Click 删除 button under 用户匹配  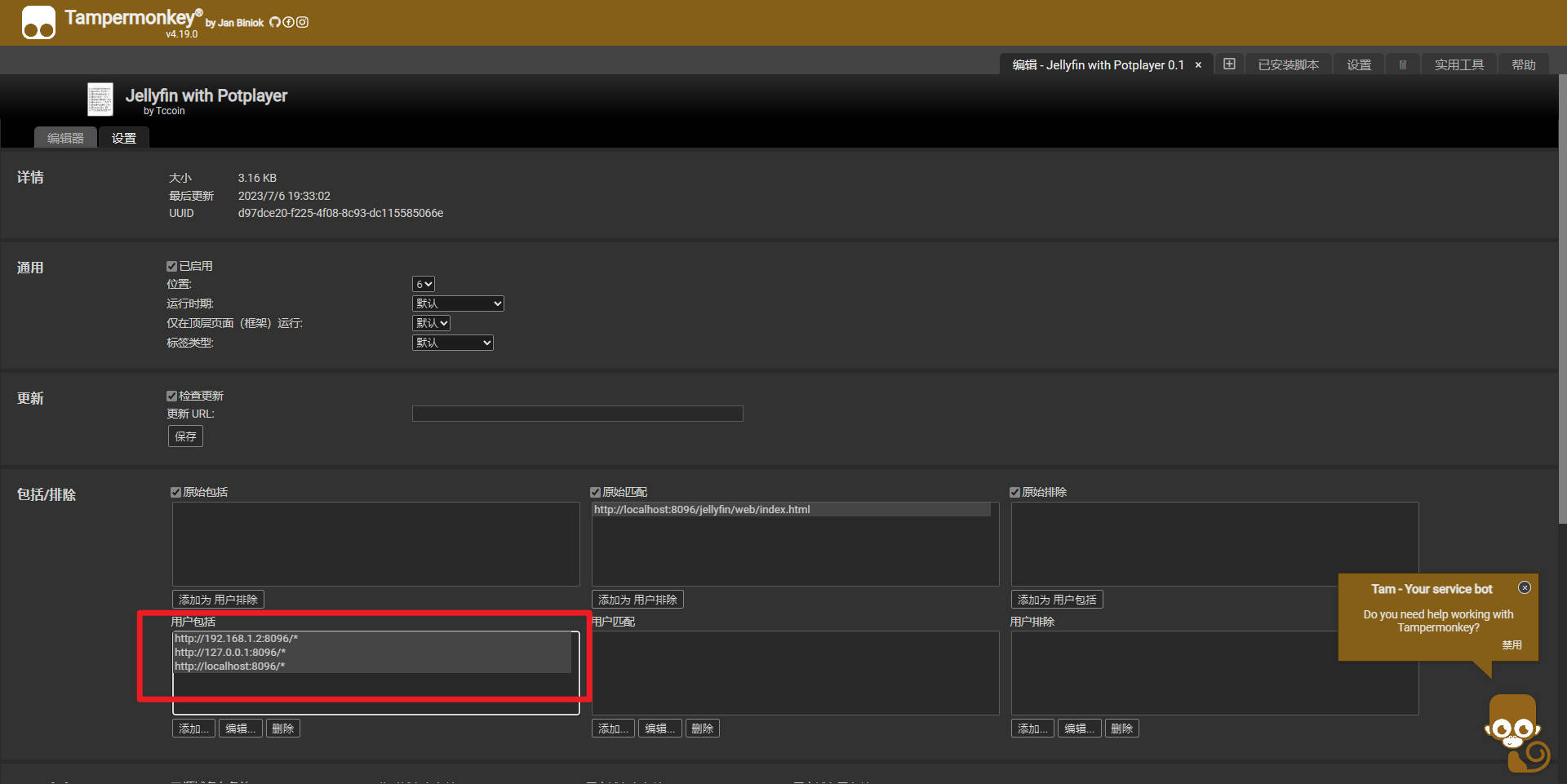703,729
